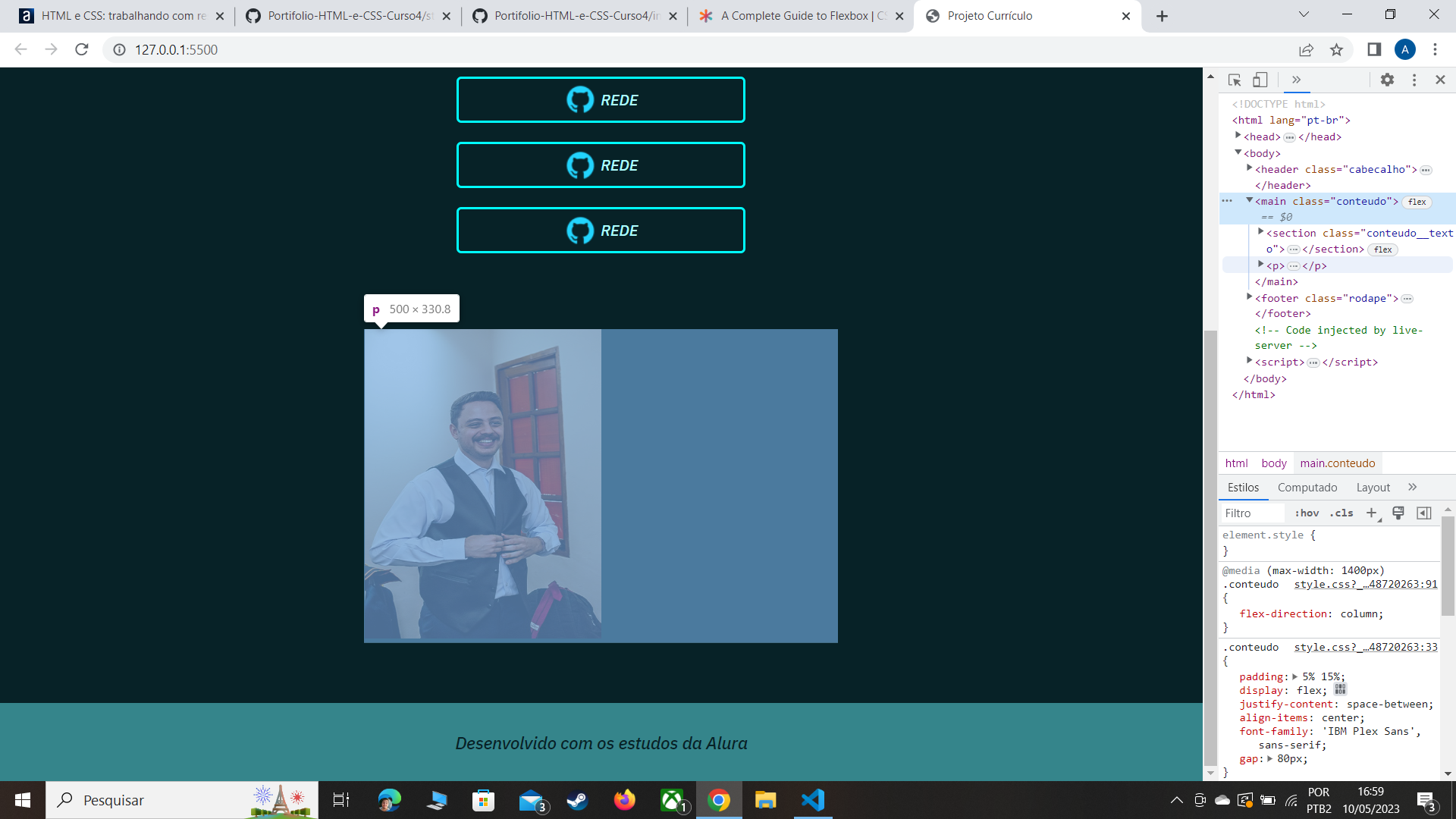Switch to the Layout tab
The width and height of the screenshot is (1456, 819).
[x=1373, y=488]
